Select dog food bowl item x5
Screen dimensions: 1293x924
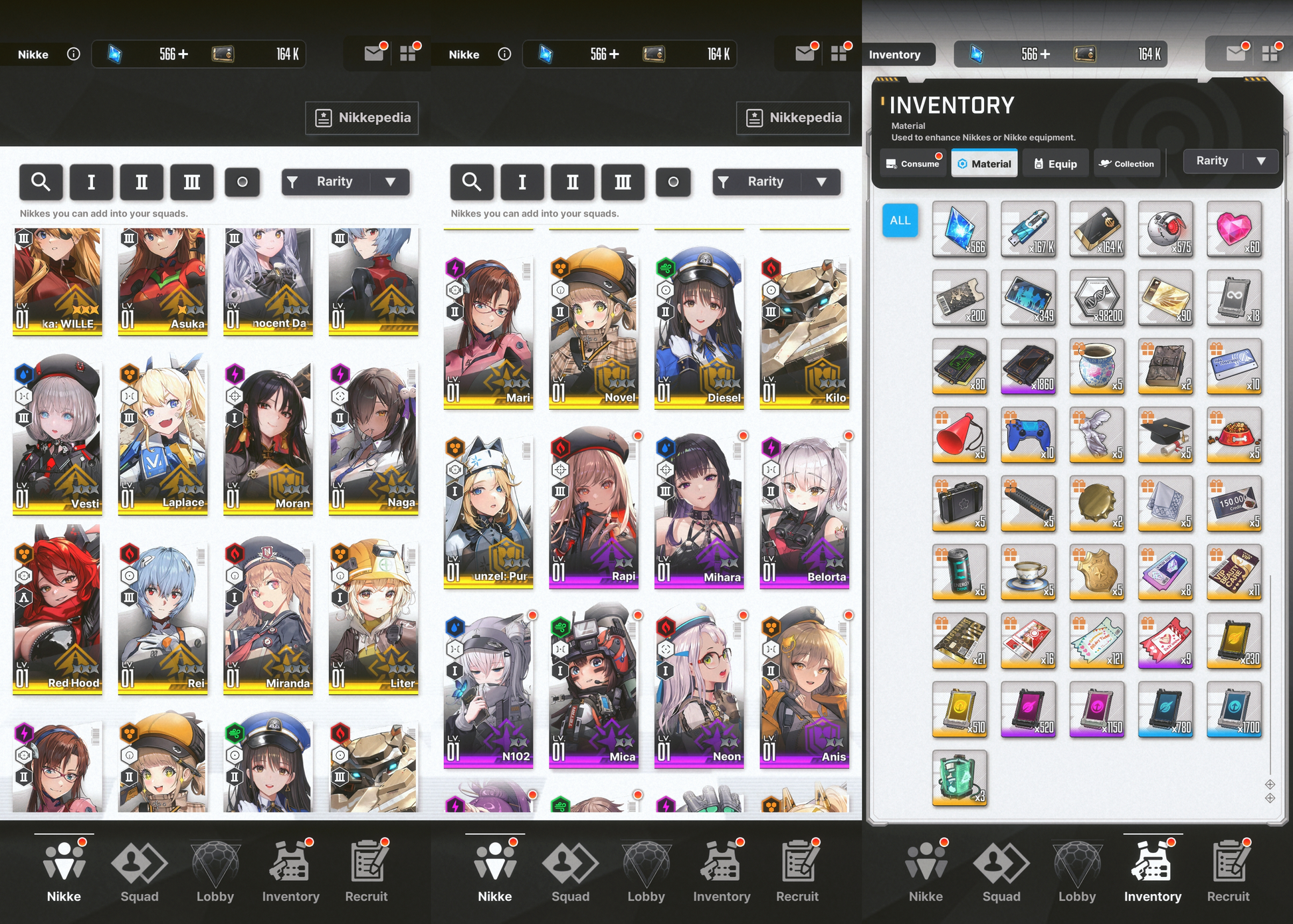pos(1234,435)
